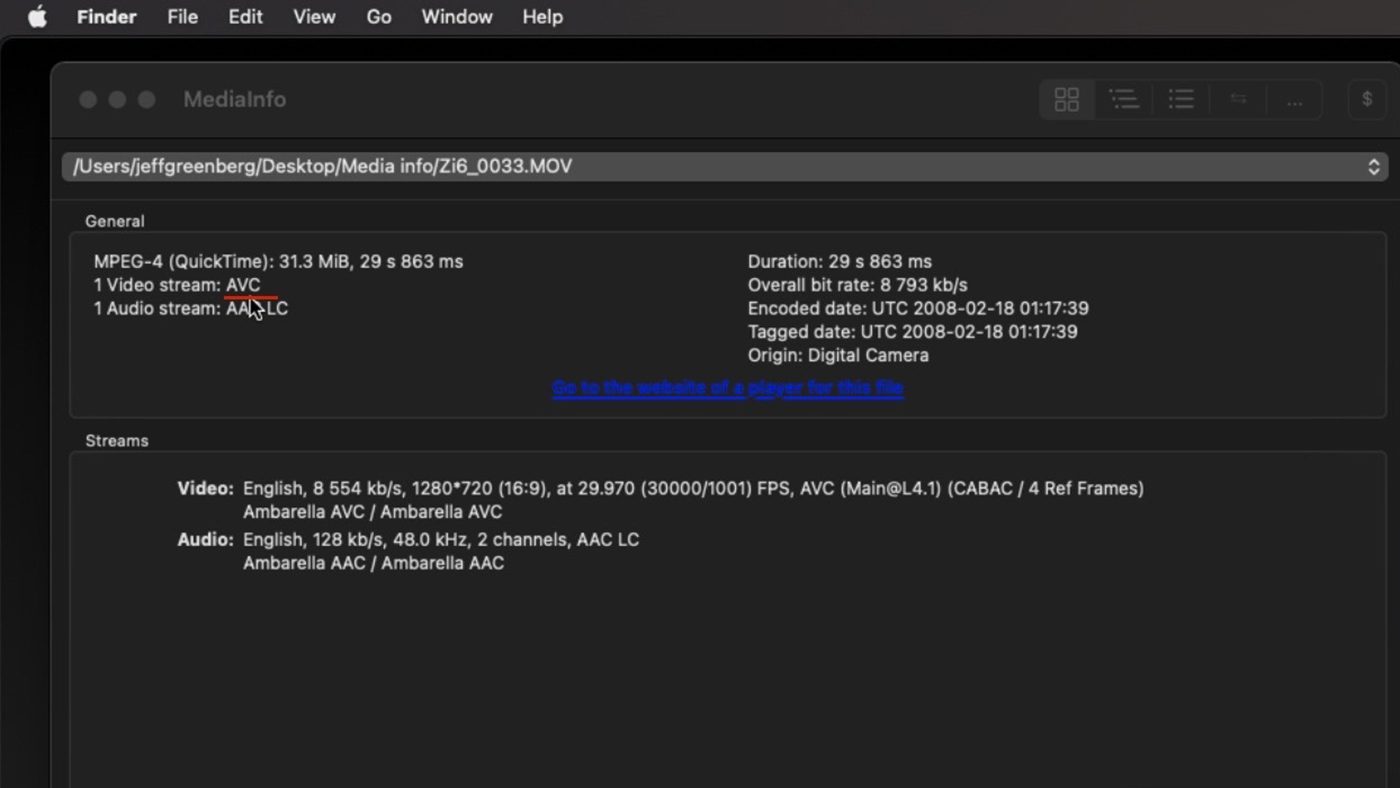The height and width of the screenshot is (788, 1400).
Task: Select the indented tree view icon
Action: point(1124,99)
